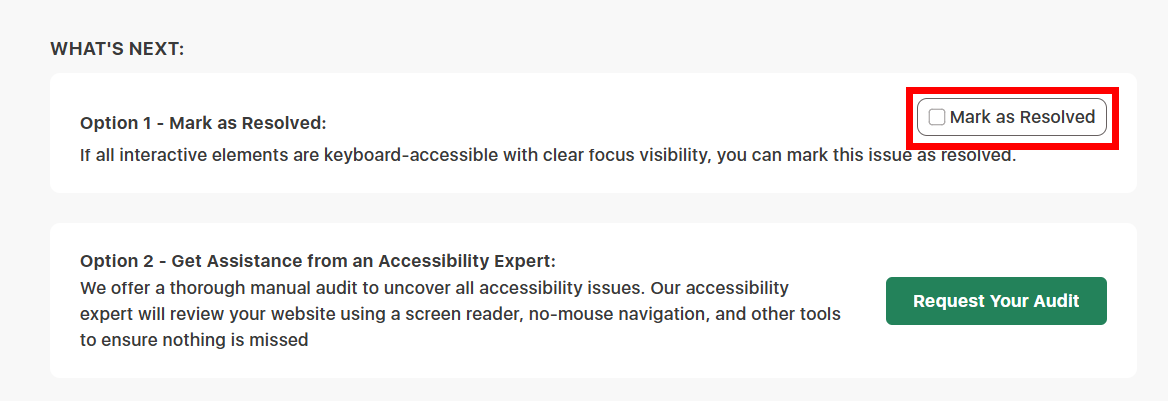Click the "Mark as Resolved" checkbox label text
This screenshot has height=401, width=1168.
(x=1022, y=117)
